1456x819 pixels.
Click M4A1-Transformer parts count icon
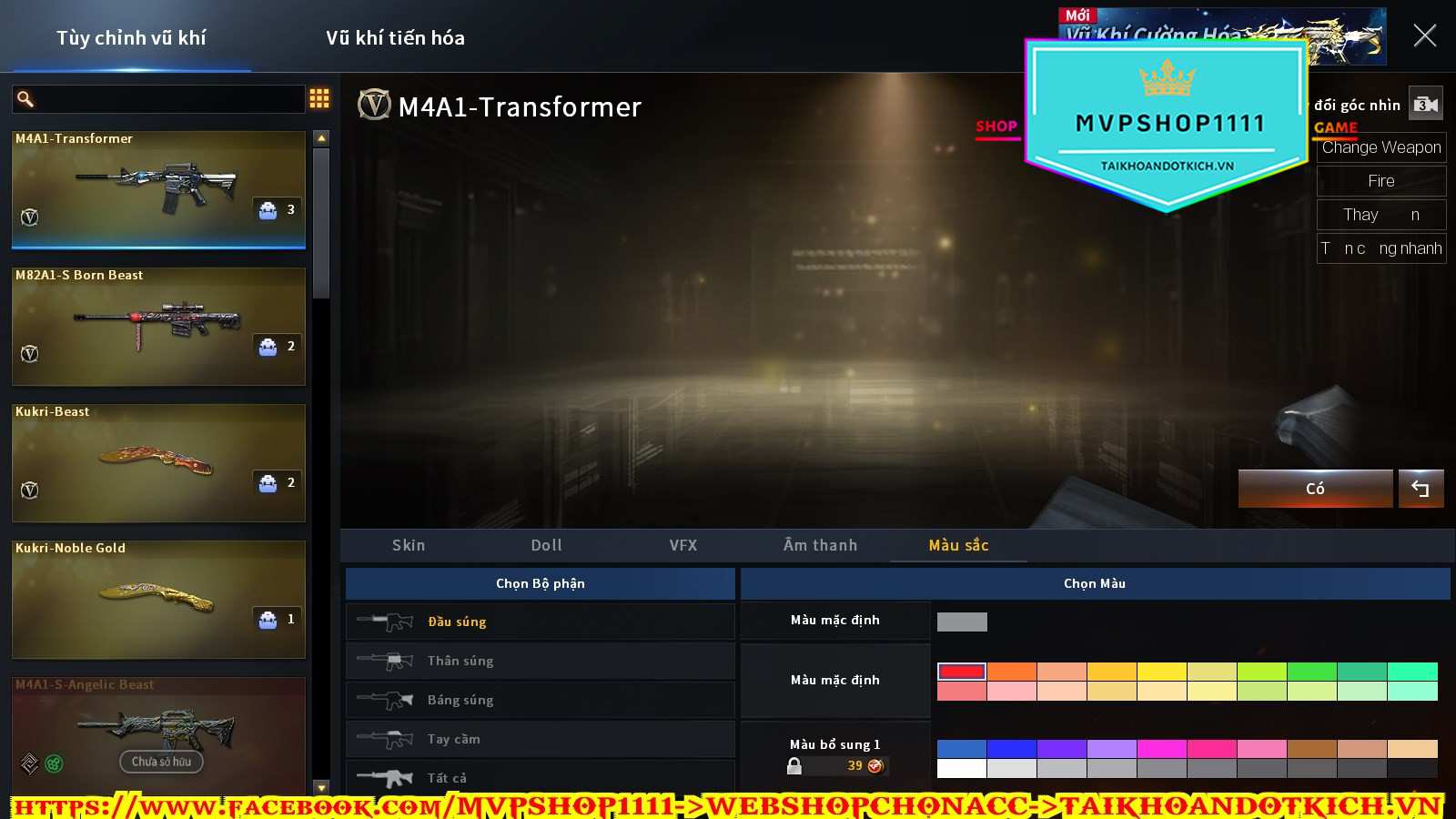click(x=268, y=210)
